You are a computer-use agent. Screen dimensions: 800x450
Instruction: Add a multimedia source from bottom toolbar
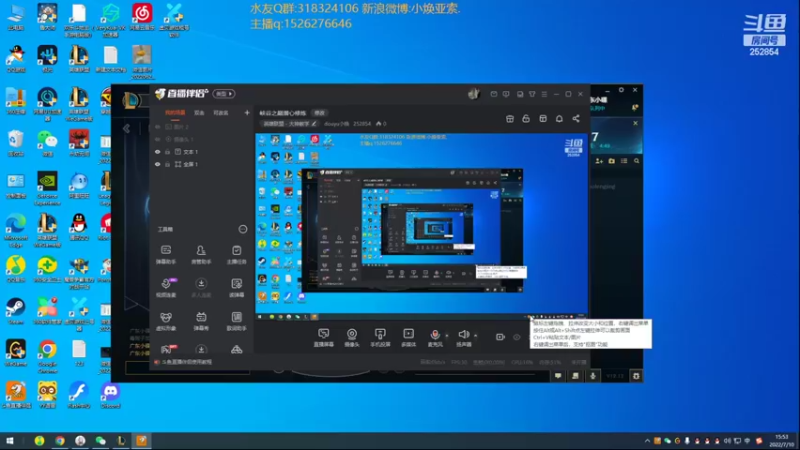(x=408, y=337)
